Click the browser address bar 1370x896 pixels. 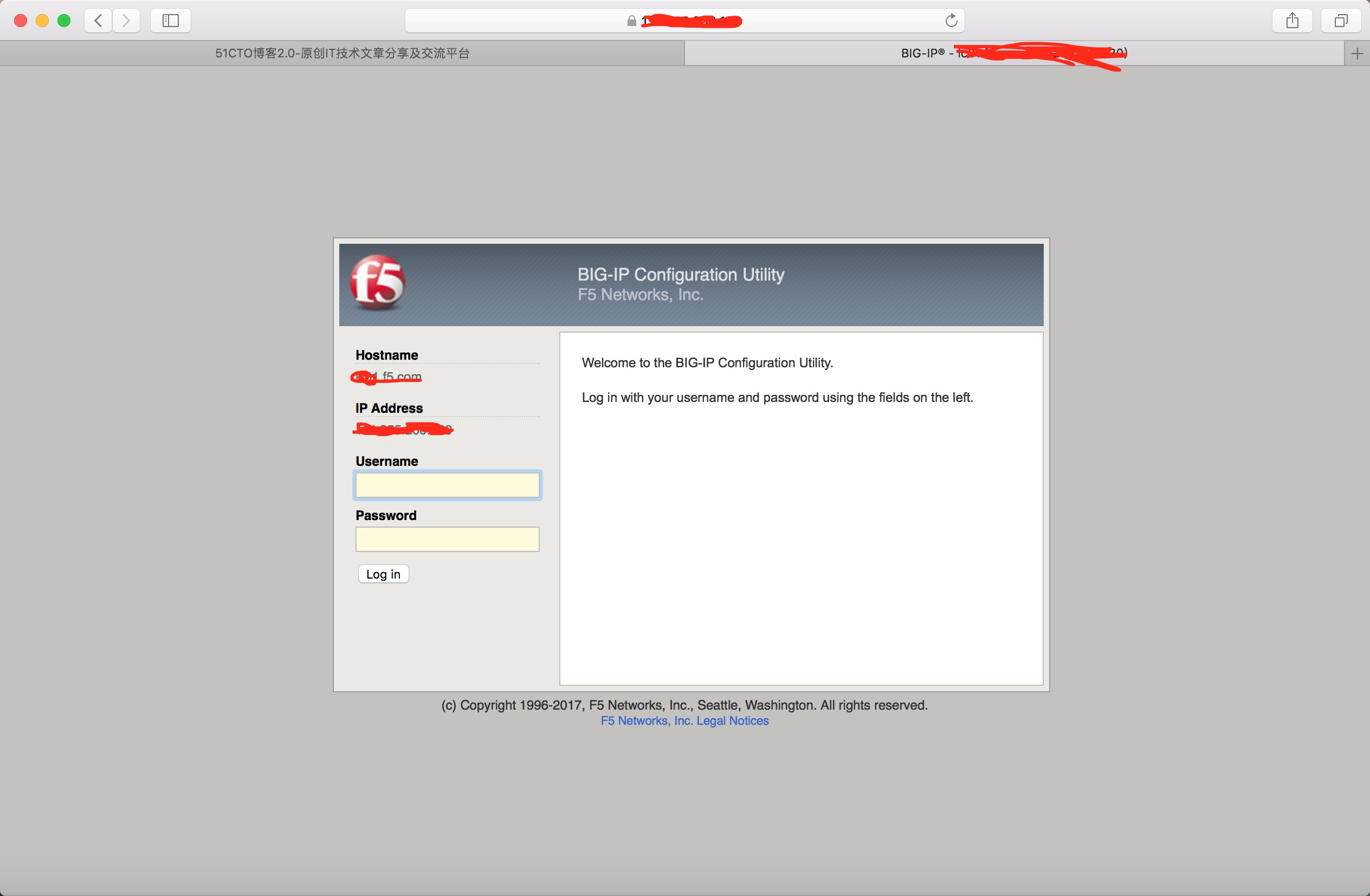685,20
